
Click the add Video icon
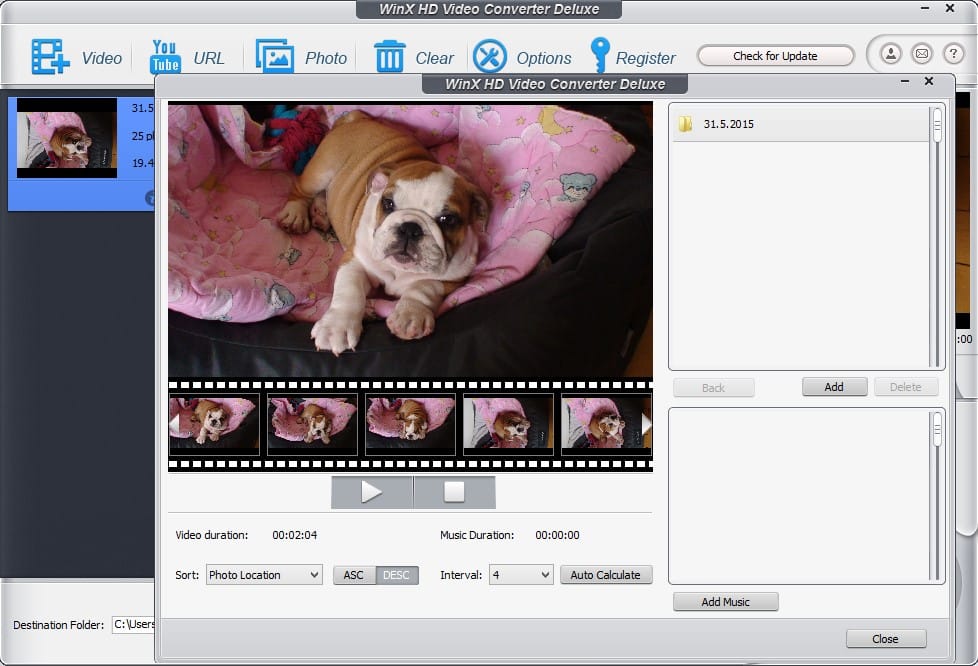[50, 57]
